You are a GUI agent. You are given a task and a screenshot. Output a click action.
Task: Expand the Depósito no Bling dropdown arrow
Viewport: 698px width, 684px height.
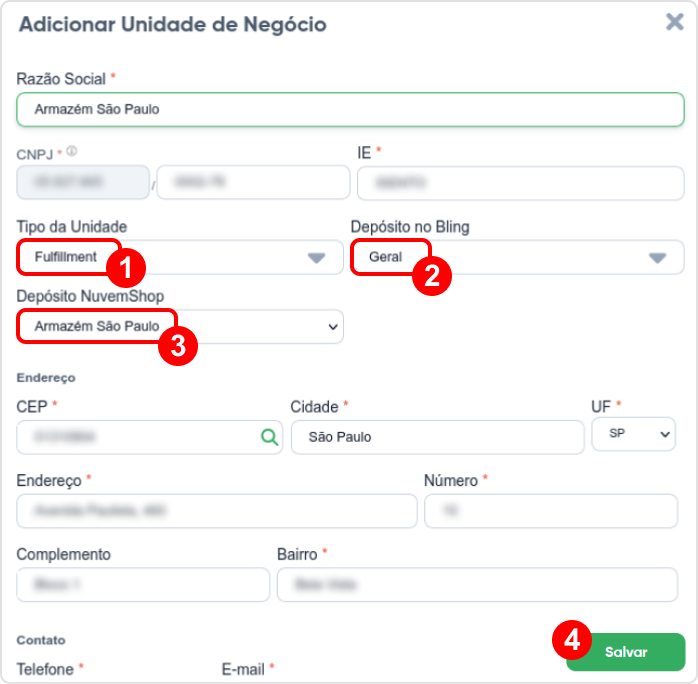pyautogui.click(x=657, y=258)
